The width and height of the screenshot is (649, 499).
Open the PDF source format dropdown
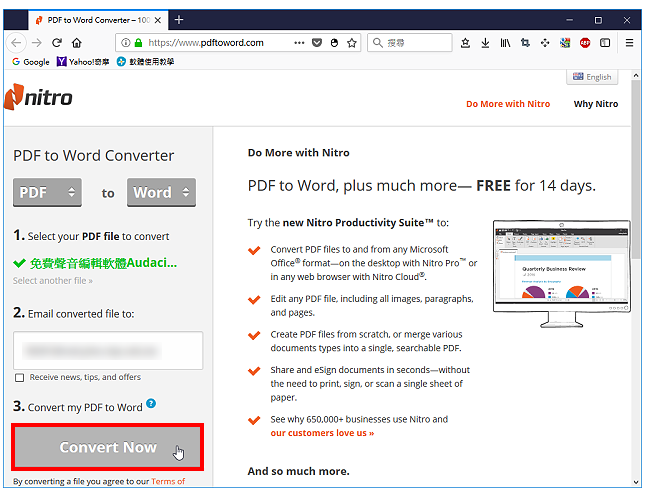pyautogui.click(x=47, y=192)
